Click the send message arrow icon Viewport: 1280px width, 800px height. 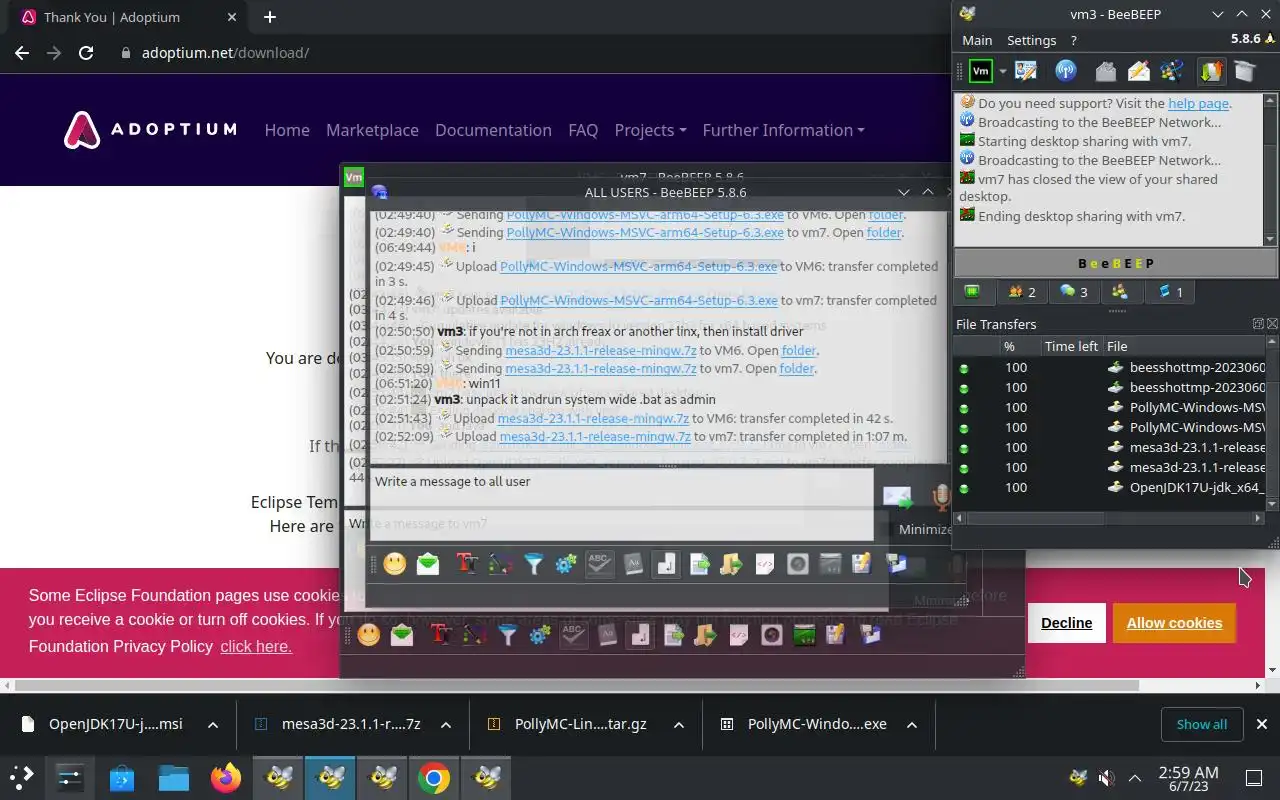click(897, 497)
